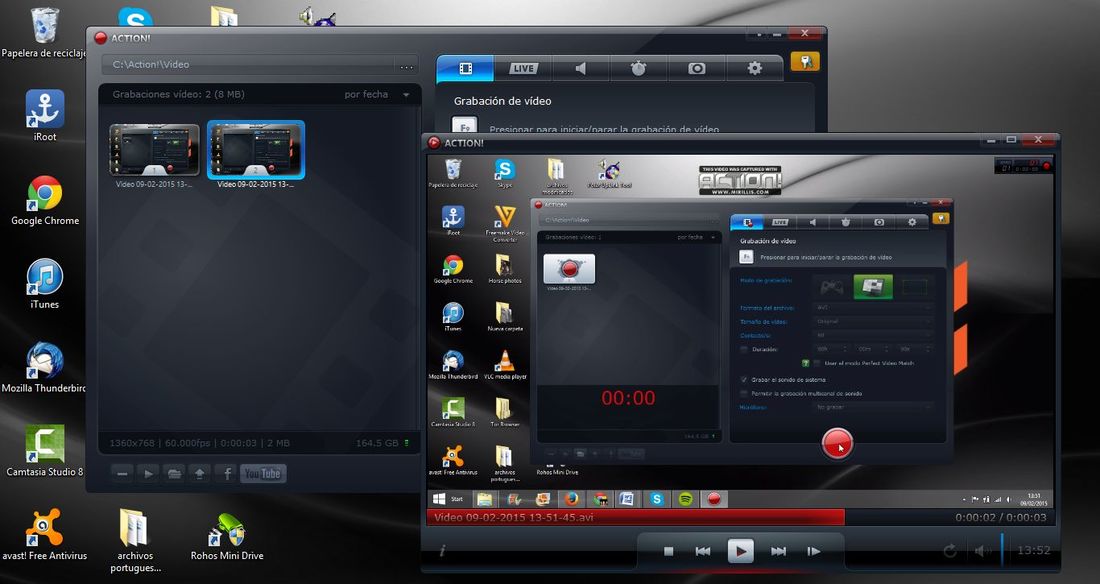Click the yellow license key icon
The image size is (1100, 584).
click(805, 62)
